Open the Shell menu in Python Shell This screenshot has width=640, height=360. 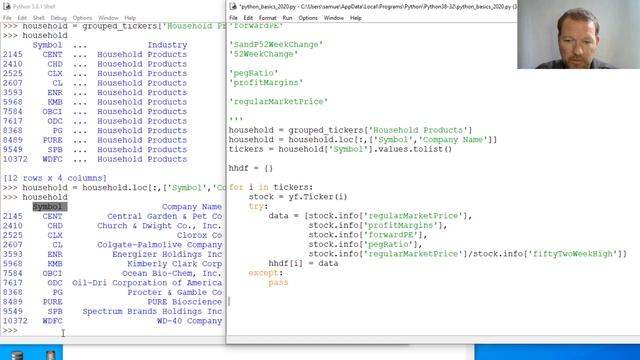[39, 18]
